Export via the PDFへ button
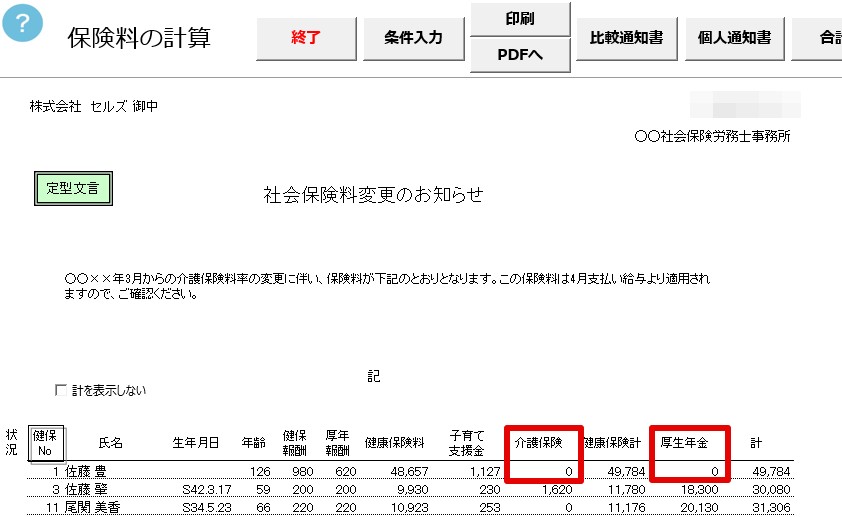 [x=520, y=55]
